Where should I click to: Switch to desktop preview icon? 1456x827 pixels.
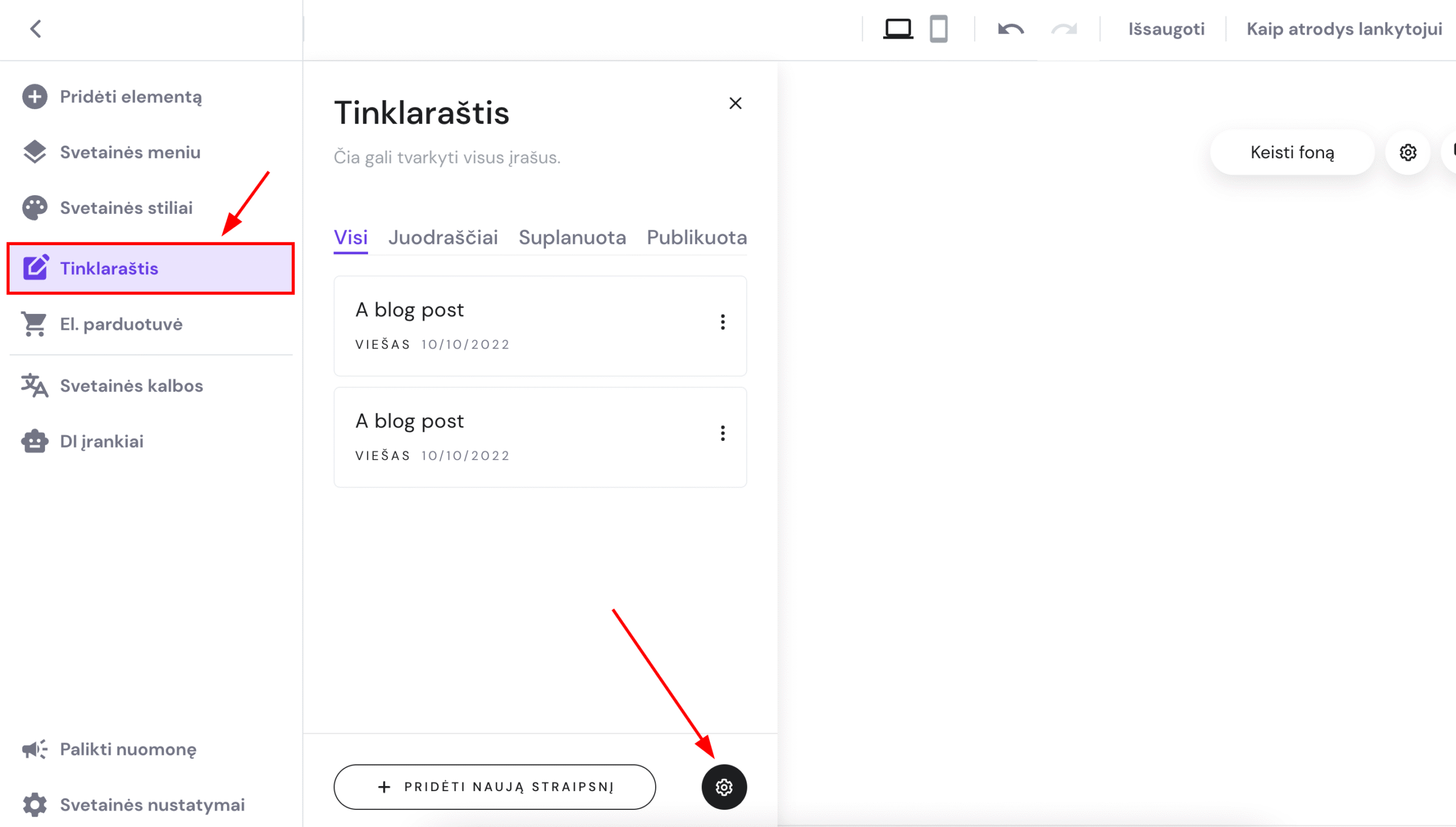[x=897, y=28]
